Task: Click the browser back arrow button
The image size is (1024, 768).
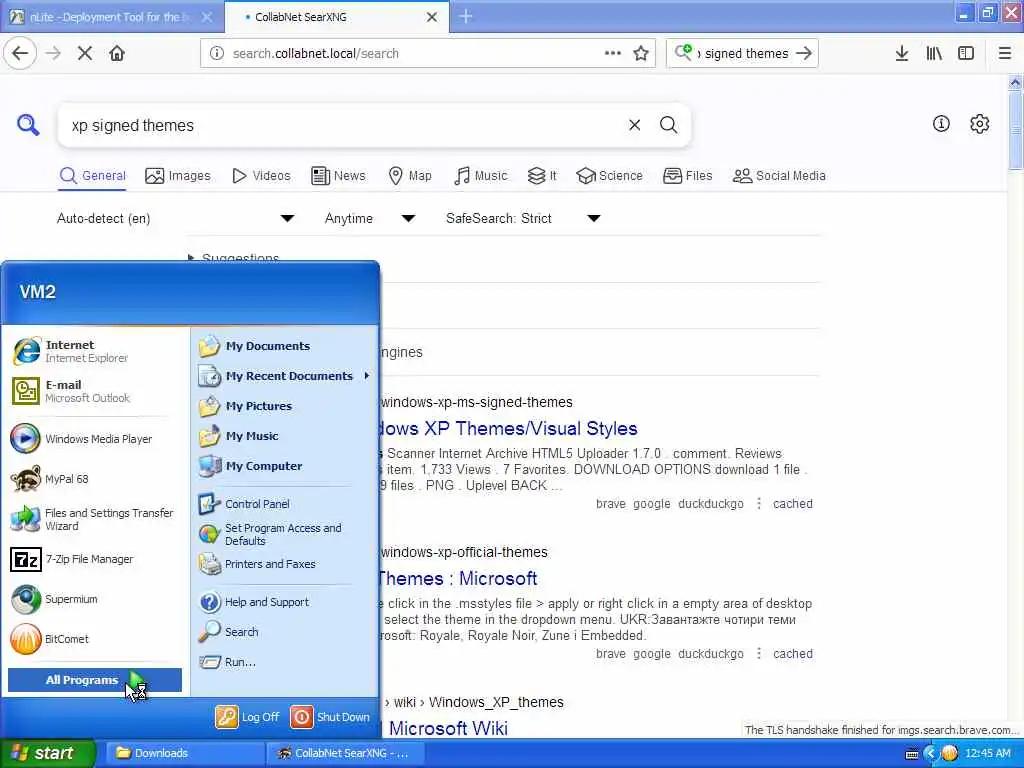Action: point(20,54)
